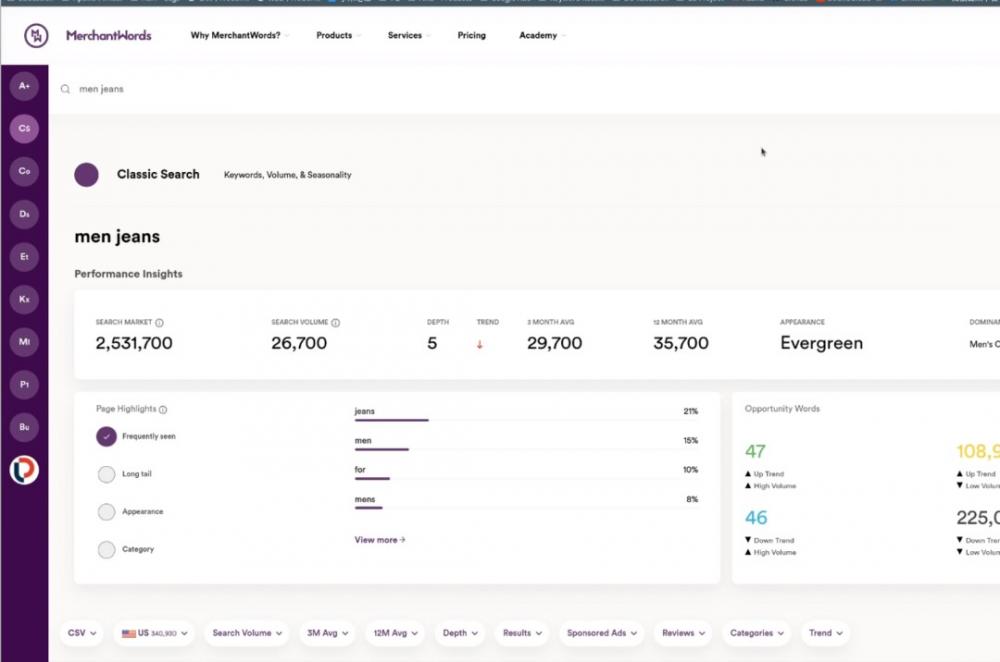Open the A+ sidebar tool
The height and width of the screenshot is (662, 1000).
[24, 86]
